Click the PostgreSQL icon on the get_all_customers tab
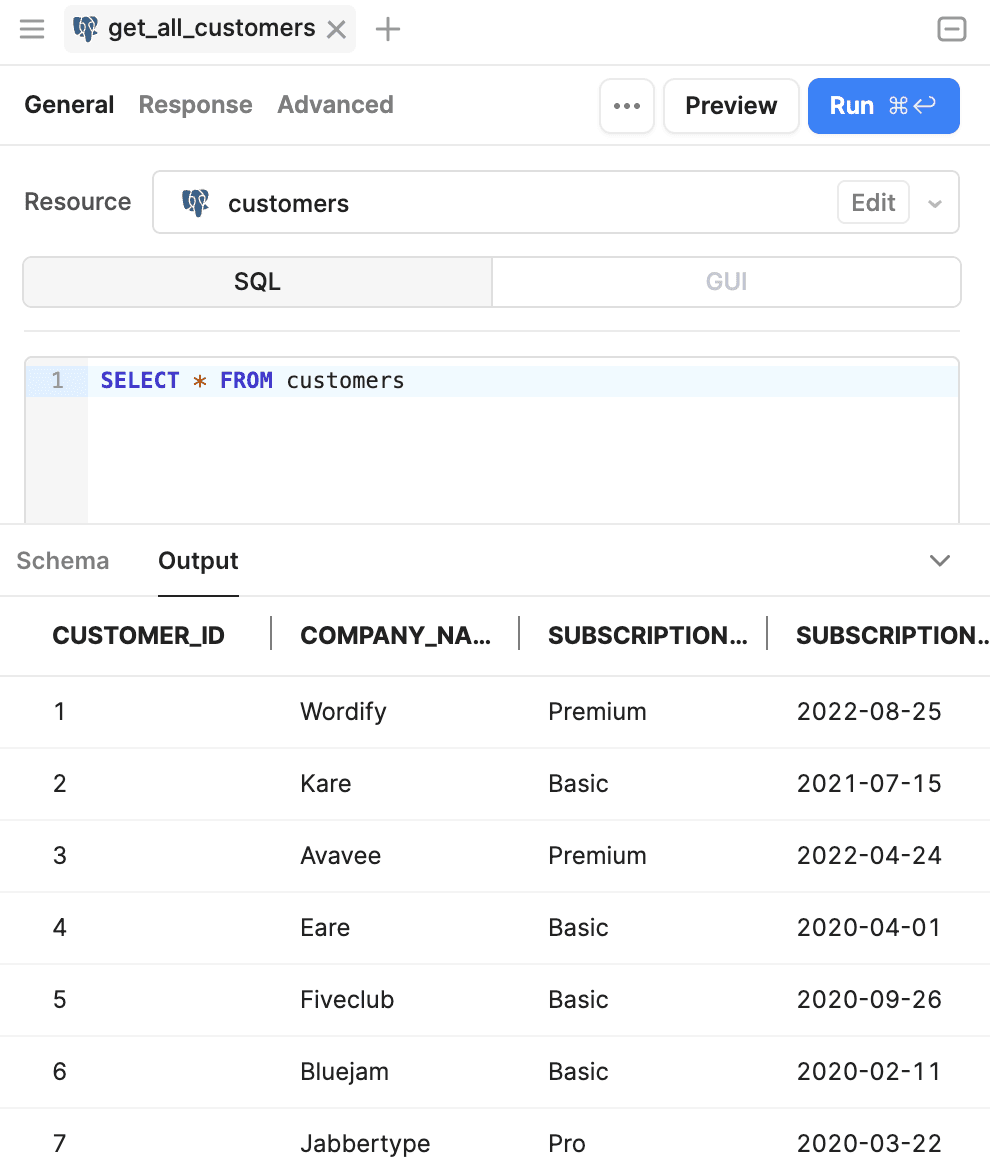The height and width of the screenshot is (1170, 990). (x=85, y=29)
